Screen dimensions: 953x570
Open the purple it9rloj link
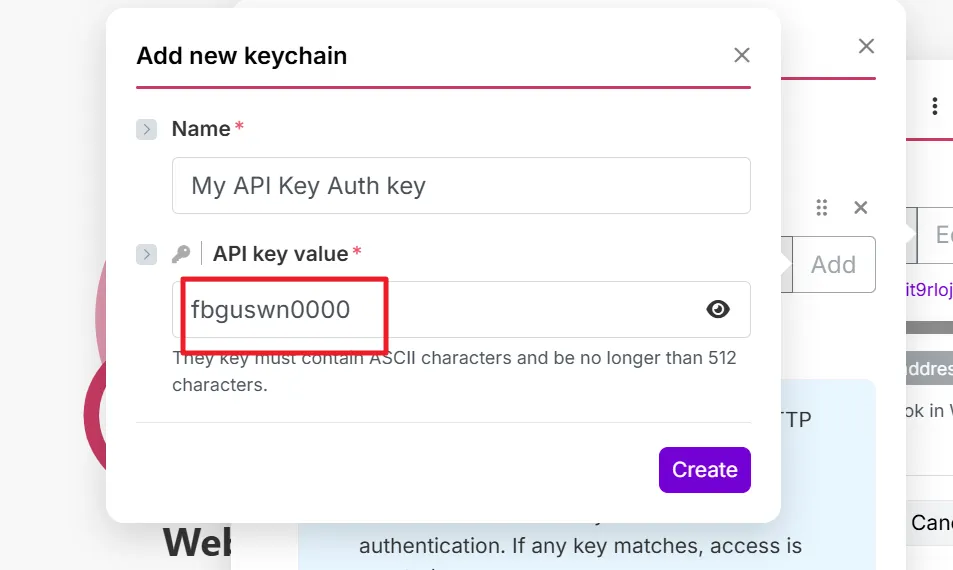pos(929,289)
